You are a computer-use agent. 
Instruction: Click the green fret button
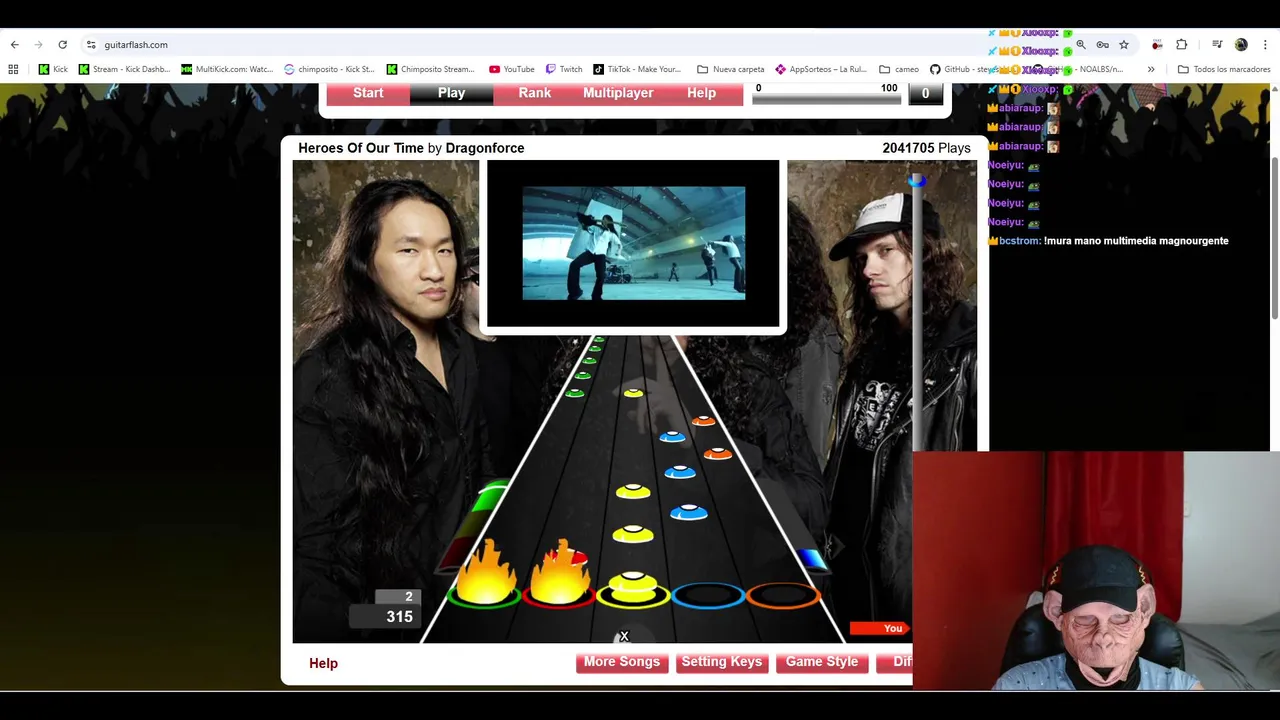click(483, 595)
